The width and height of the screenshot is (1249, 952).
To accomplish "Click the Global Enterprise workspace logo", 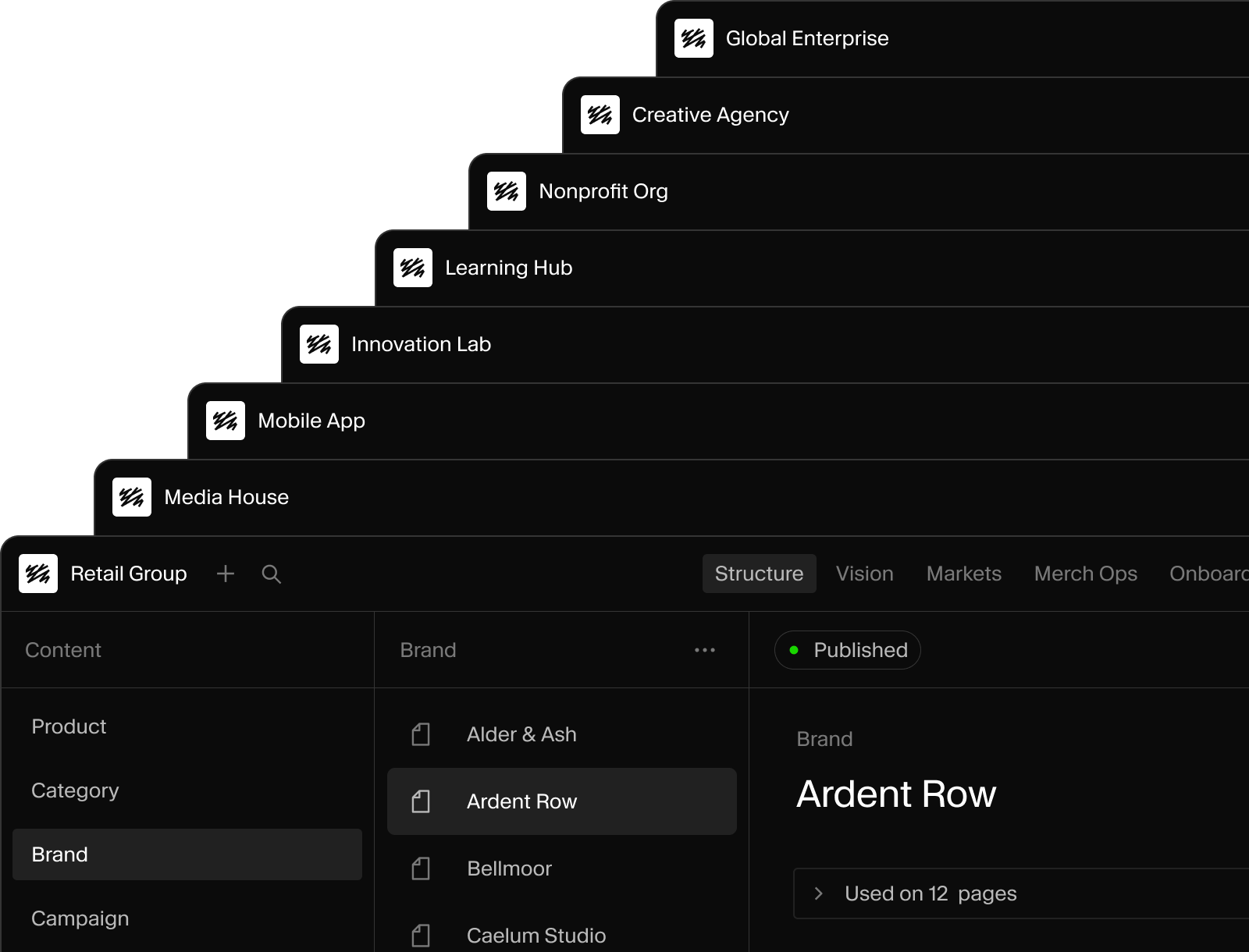I will point(694,38).
